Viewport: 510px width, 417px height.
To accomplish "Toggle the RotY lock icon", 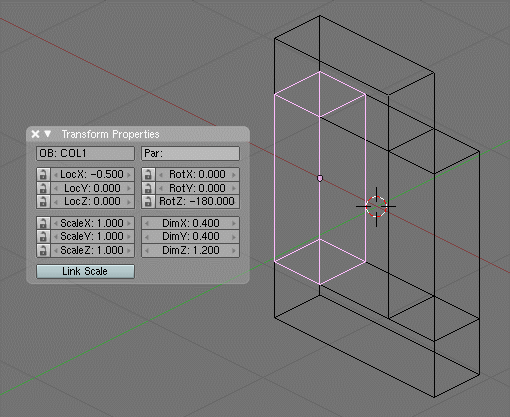I will pos(148,188).
